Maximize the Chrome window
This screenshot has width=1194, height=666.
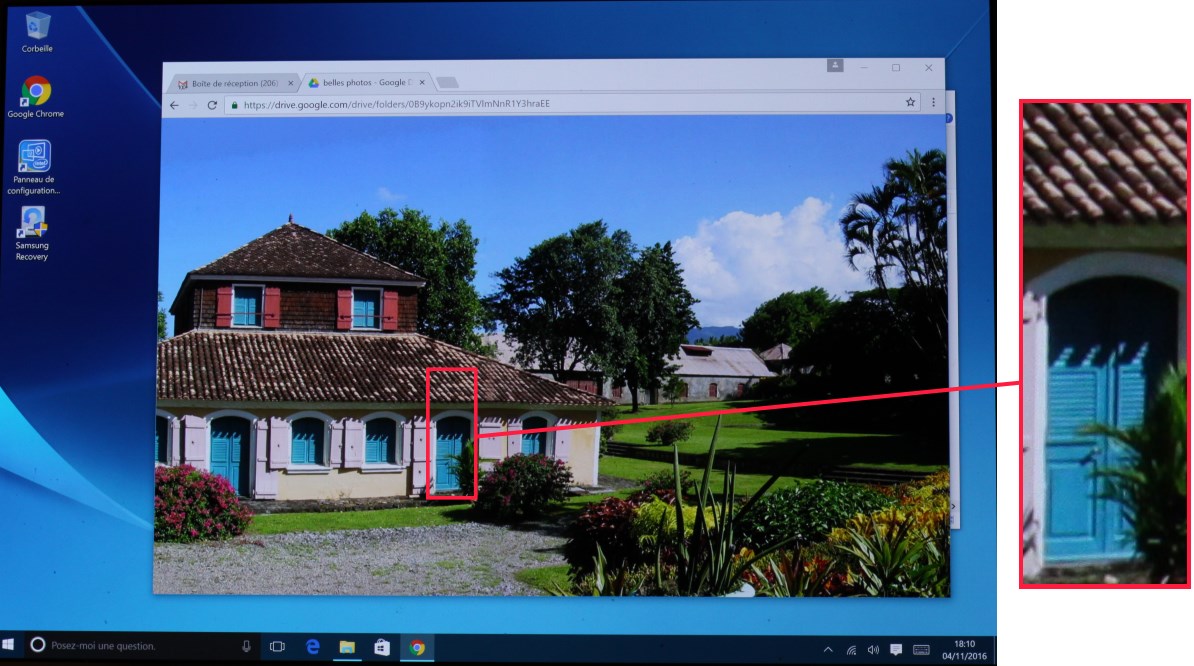(896, 67)
